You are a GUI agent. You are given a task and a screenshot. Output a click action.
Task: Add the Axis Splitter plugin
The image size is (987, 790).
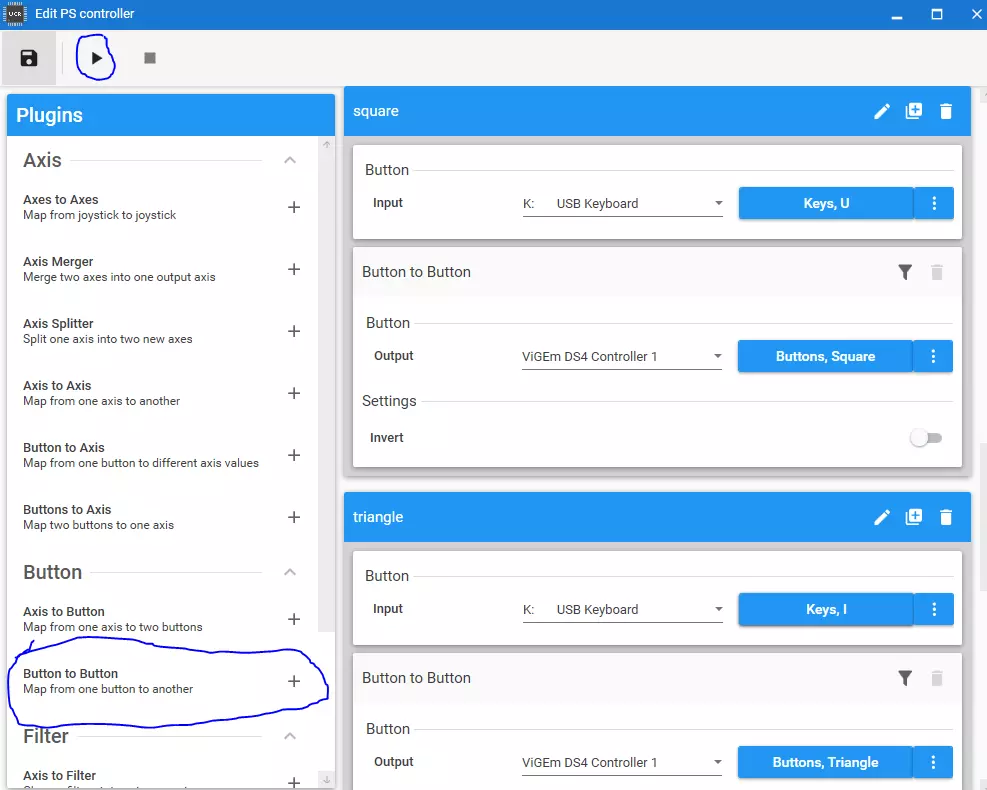click(293, 331)
